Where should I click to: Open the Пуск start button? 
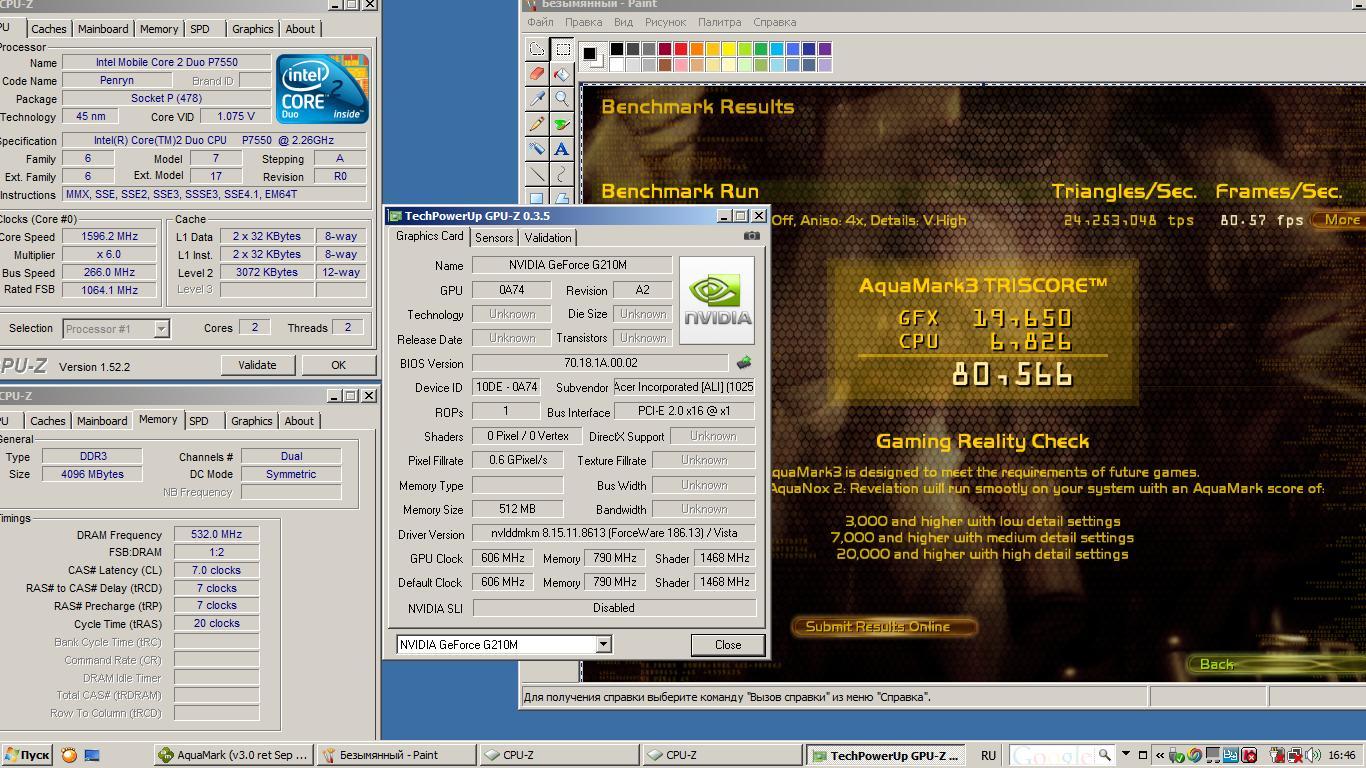pos(27,755)
